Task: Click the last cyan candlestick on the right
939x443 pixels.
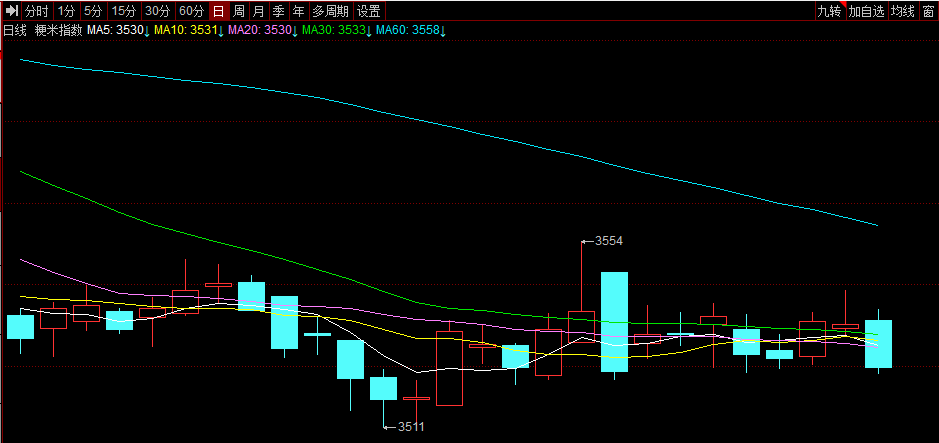Action: tap(879, 344)
